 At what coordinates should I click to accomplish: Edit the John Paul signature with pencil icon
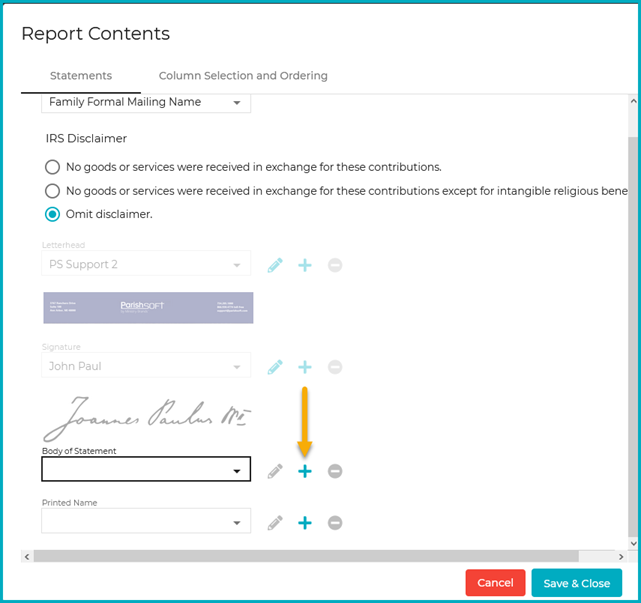coord(275,367)
